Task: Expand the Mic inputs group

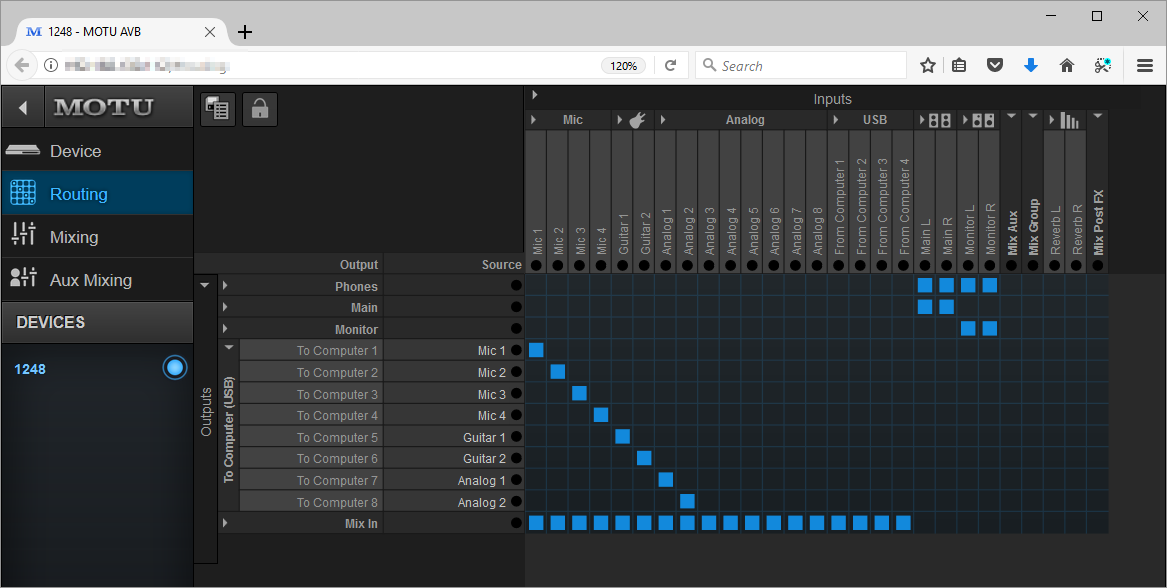Action: [x=534, y=120]
